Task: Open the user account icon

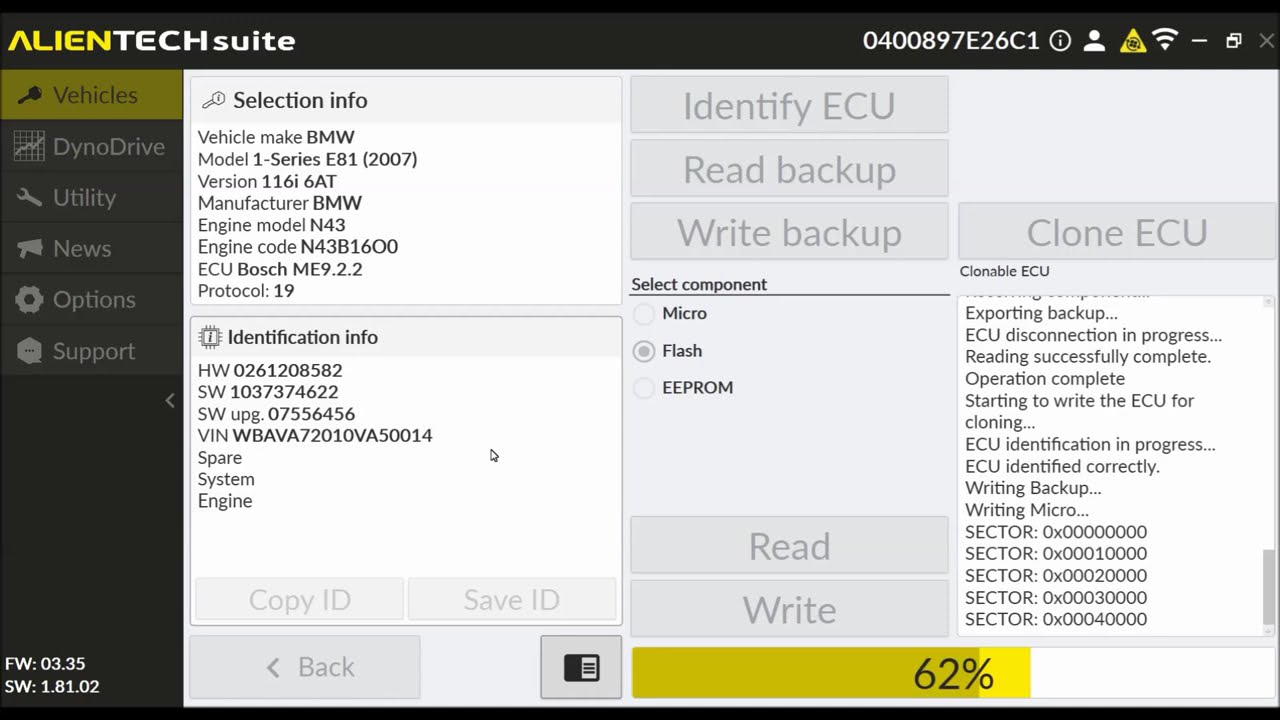Action: point(1094,41)
